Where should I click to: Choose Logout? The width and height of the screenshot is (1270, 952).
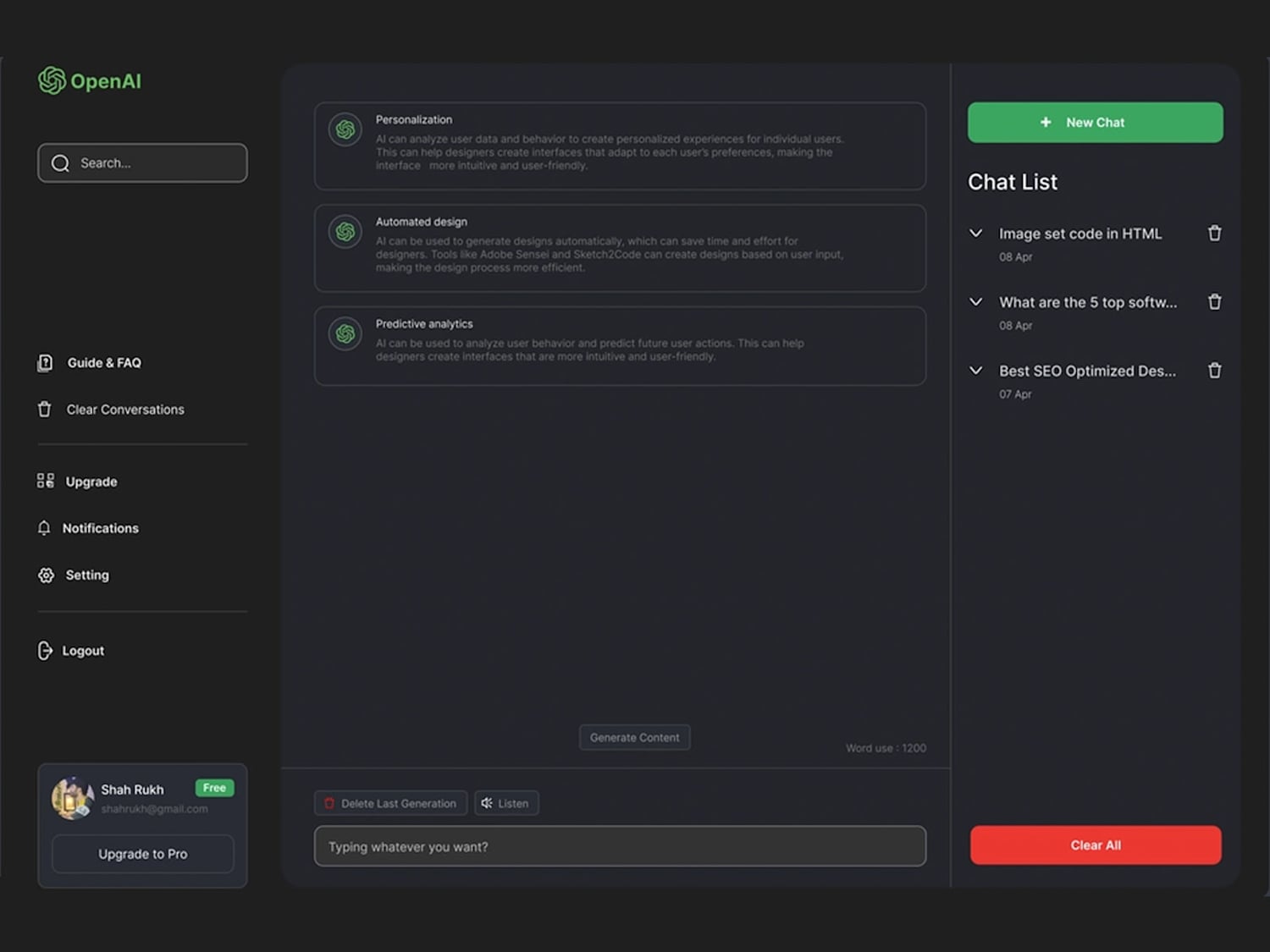click(71, 651)
